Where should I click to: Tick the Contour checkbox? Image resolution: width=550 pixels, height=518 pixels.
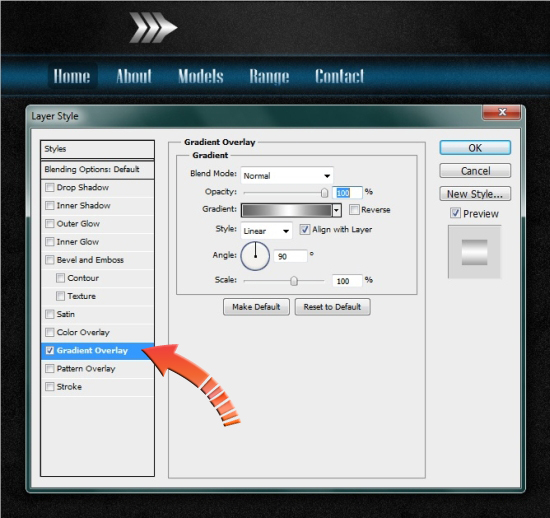tap(60, 278)
